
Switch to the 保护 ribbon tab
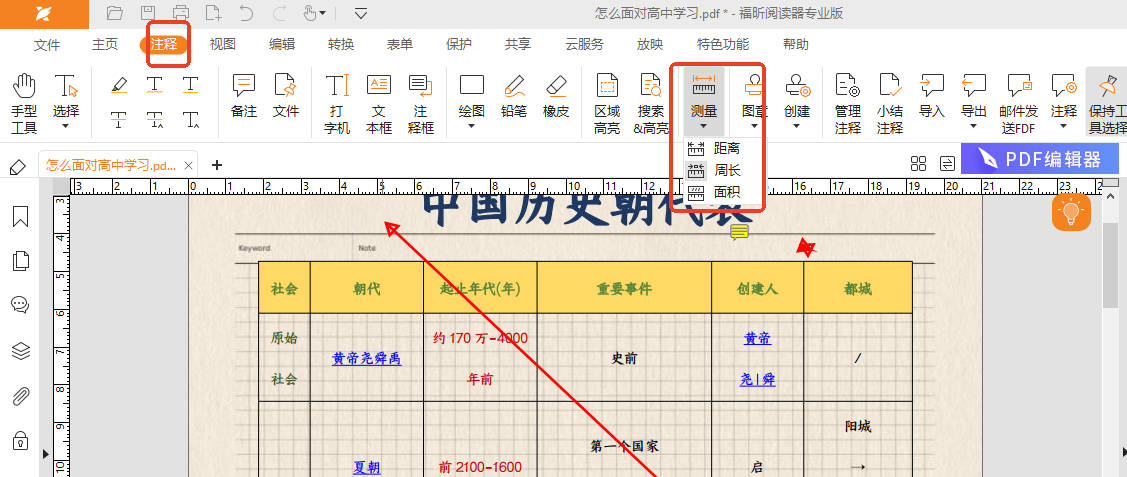point(459,45)
